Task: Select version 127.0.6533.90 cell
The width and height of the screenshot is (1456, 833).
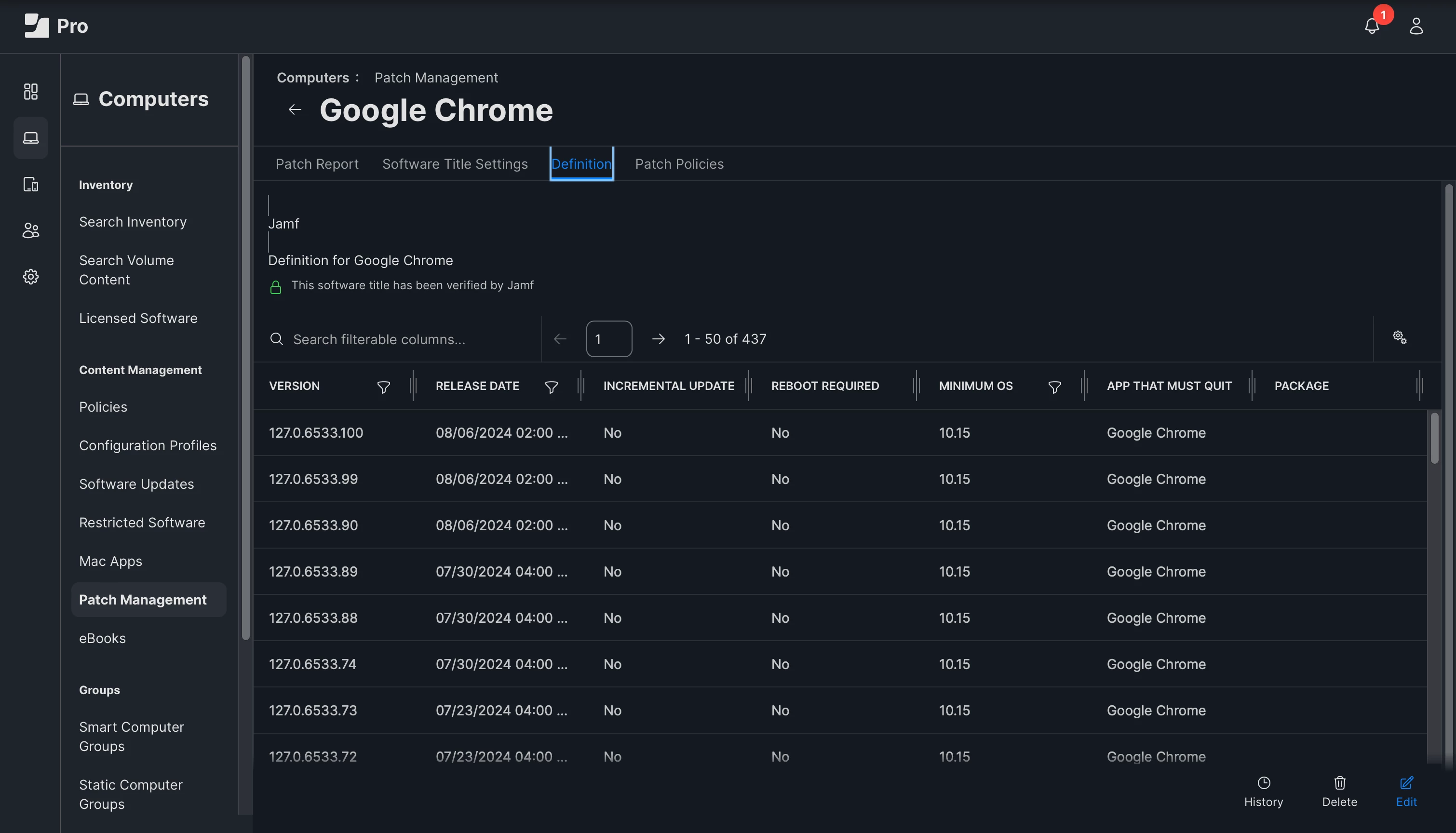Action: pyautogui.click(x=313, y=526)
